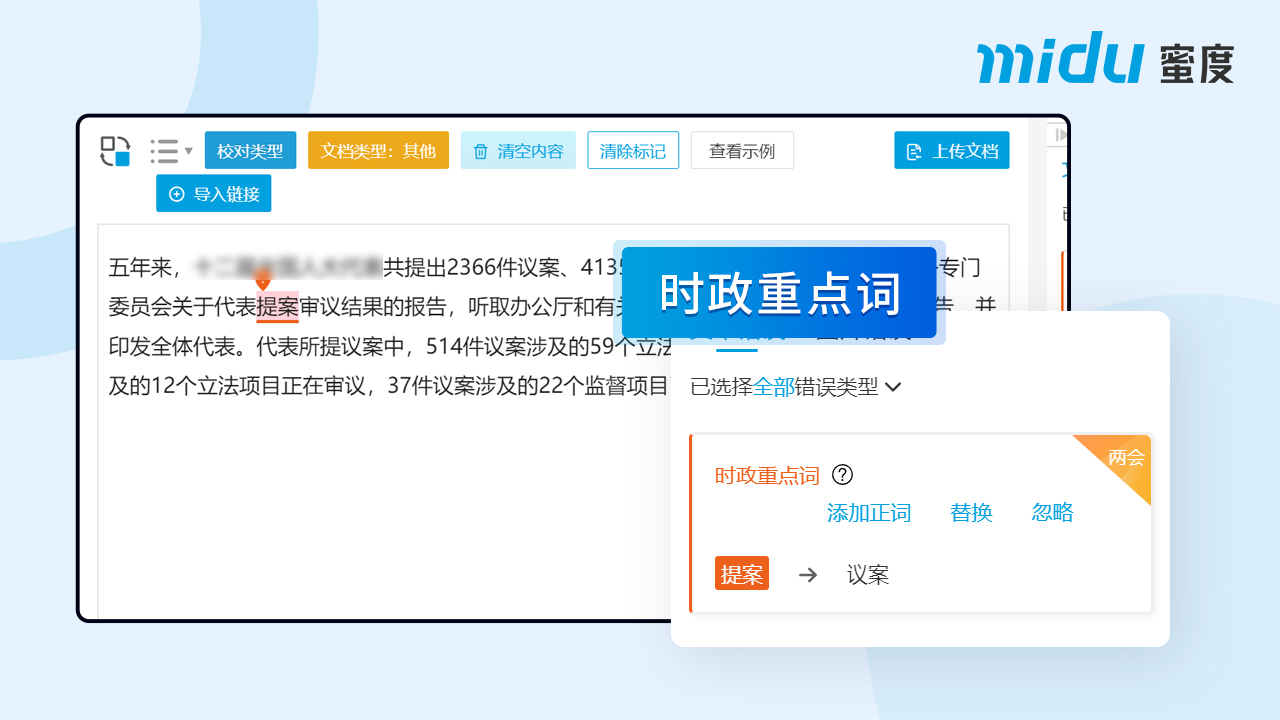Click the suggested word 议案
The width and height of the screenshot is (1280, 720).
(x=867, y=575)
